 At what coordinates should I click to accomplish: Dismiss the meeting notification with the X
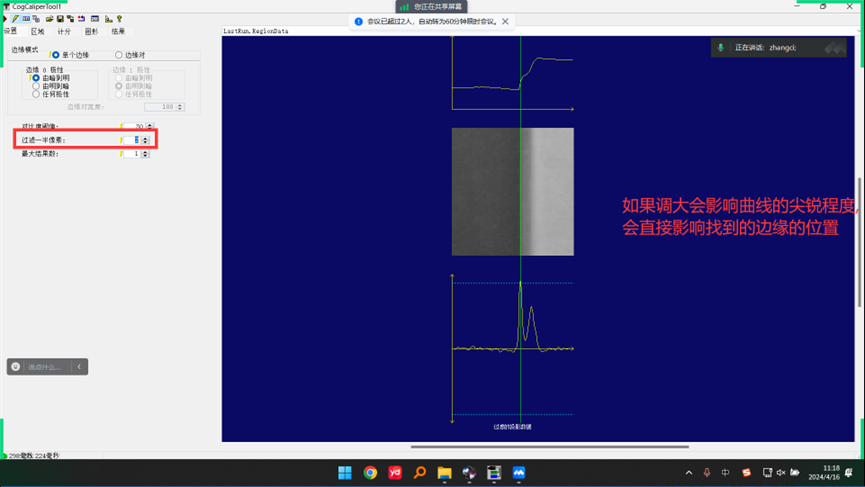[x=505, y=22]
